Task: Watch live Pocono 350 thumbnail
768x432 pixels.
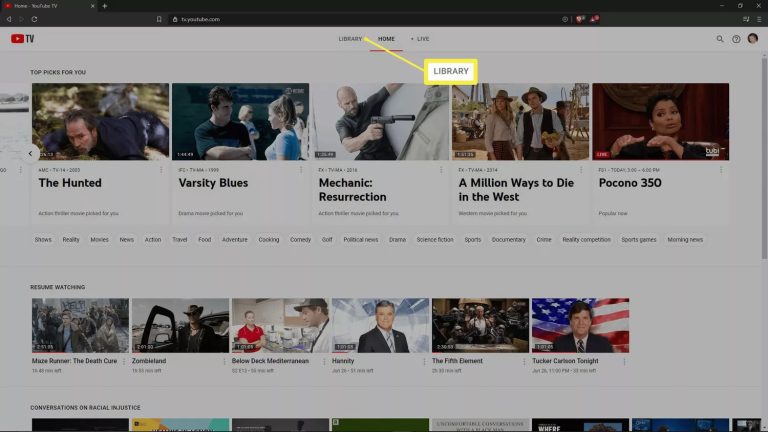Action: click(x=661, y=121)
